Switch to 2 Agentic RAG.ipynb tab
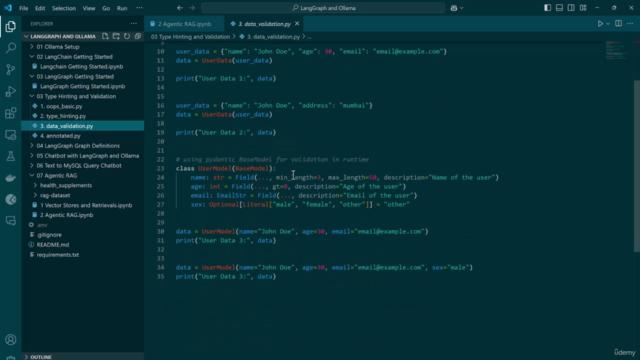 pyautogui.click(x=184, y=24)
